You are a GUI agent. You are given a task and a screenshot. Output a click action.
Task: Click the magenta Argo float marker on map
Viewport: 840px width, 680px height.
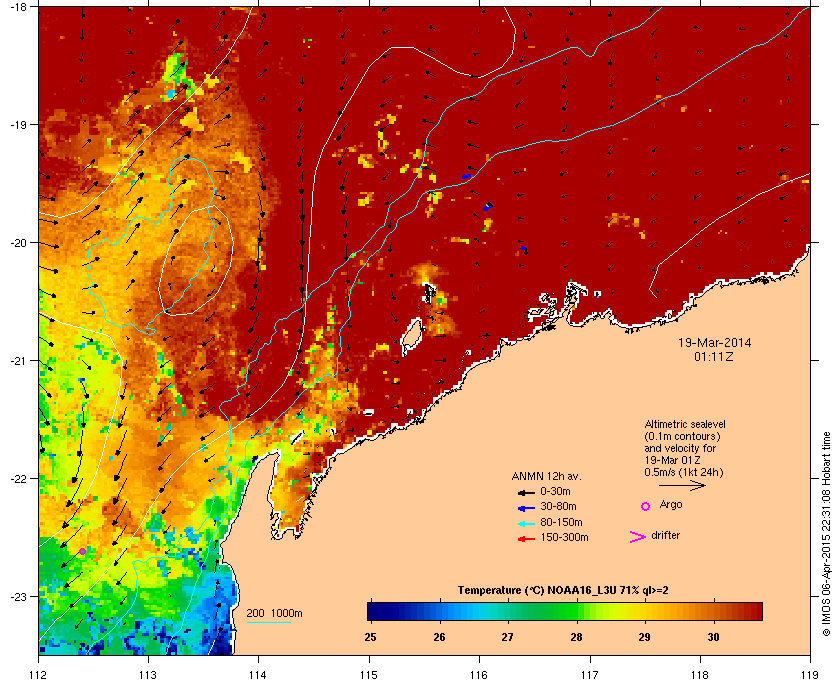(x=82, y=551)
